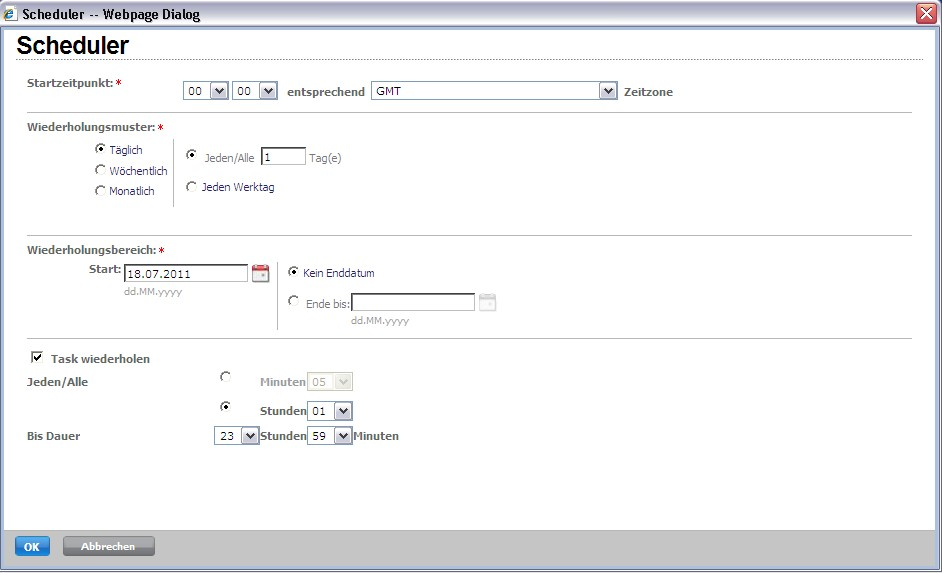
Task: Select the Täglich recurrence option
Action: coord(100,148)
